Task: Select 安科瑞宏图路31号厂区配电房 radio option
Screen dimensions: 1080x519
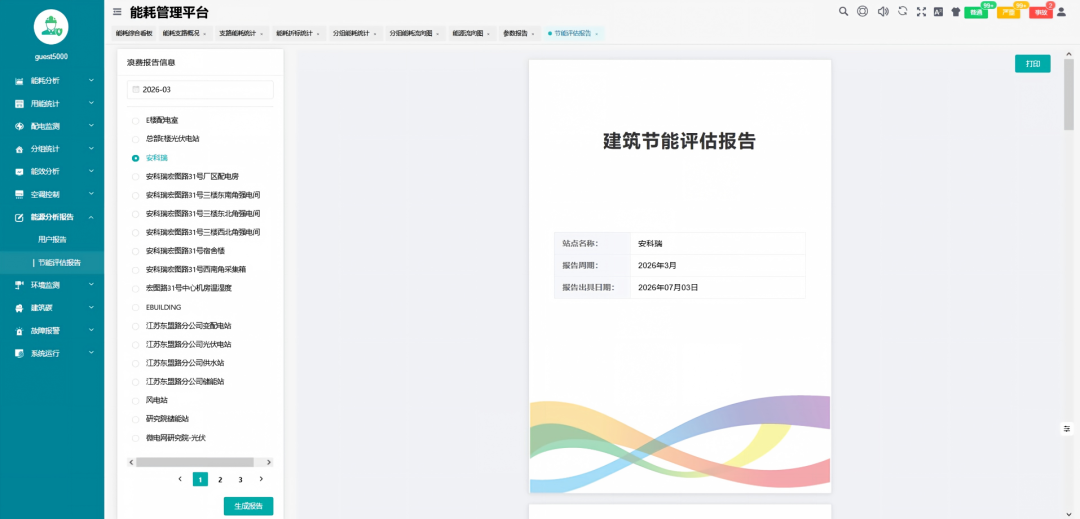Action: coord(136,176)
